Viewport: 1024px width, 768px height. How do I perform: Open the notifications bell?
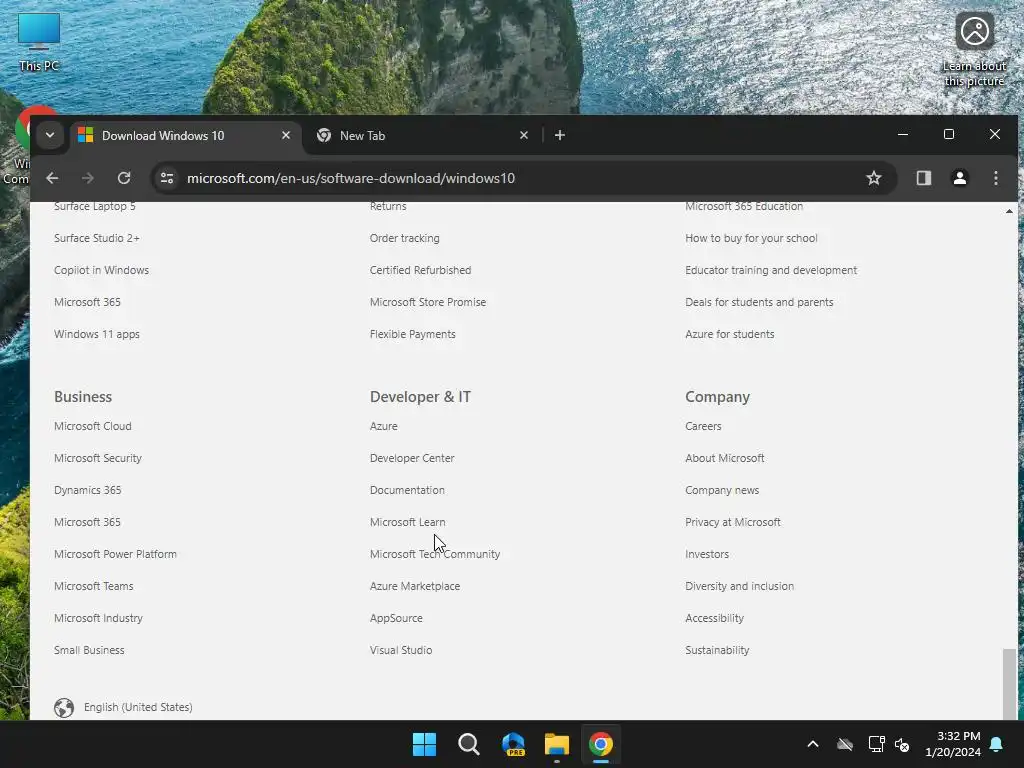click(996, 744)
